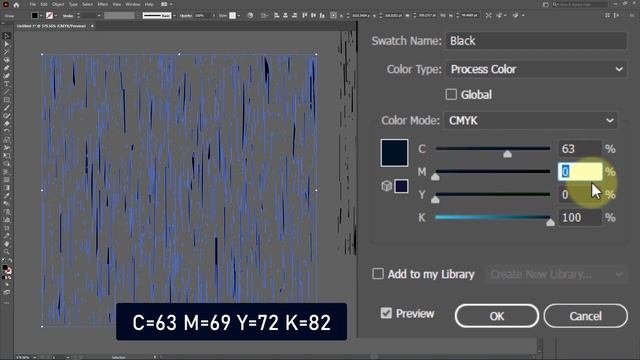
Task: Click the Opacity label link
Action: click(x=186, y=16)
